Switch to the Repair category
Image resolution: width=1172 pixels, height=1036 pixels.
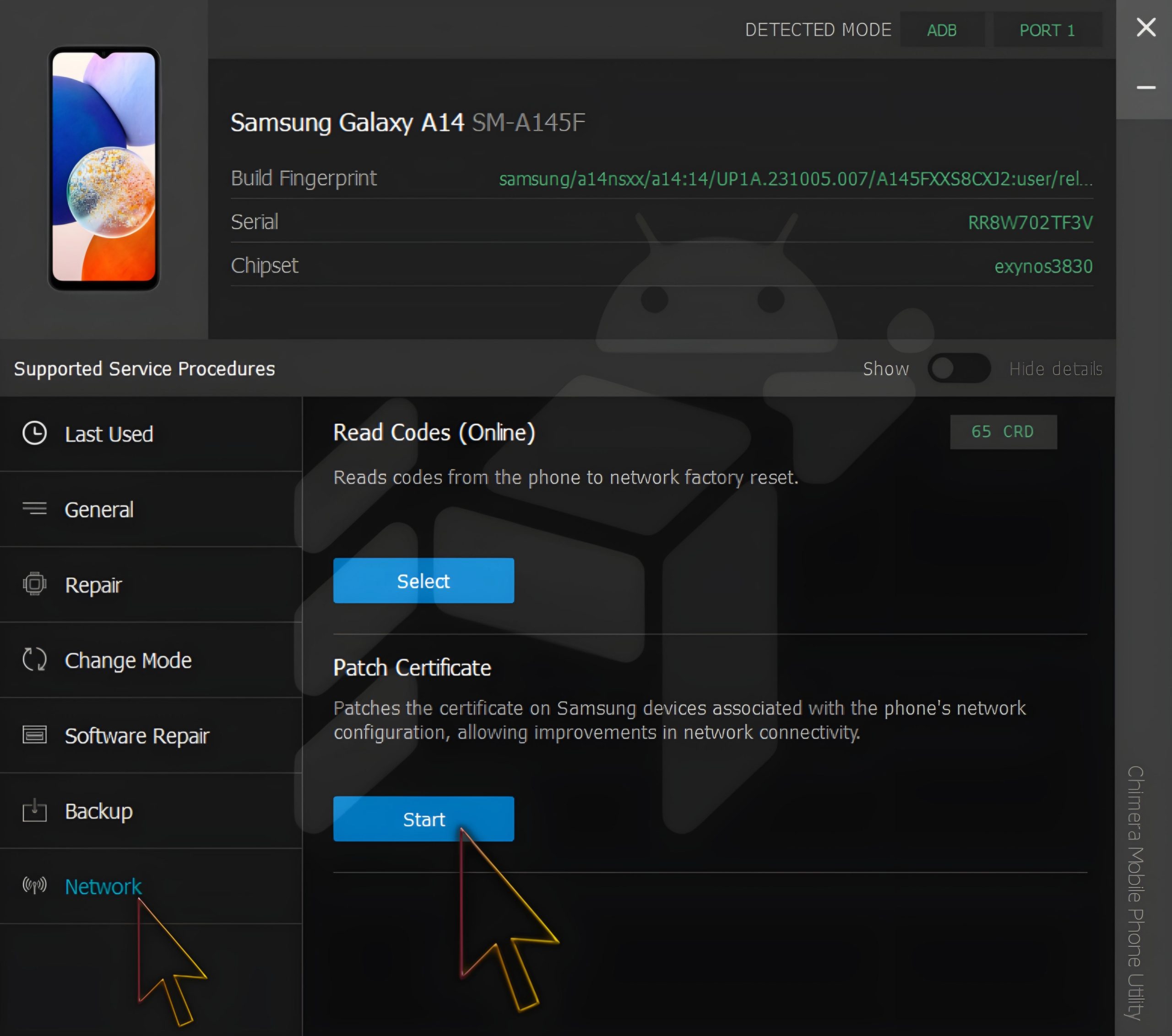[x=151, y=584]
